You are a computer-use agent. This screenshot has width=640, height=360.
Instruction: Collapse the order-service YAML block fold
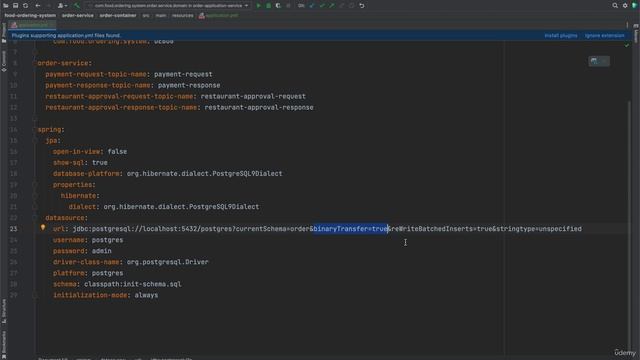(x=35, y=63)
